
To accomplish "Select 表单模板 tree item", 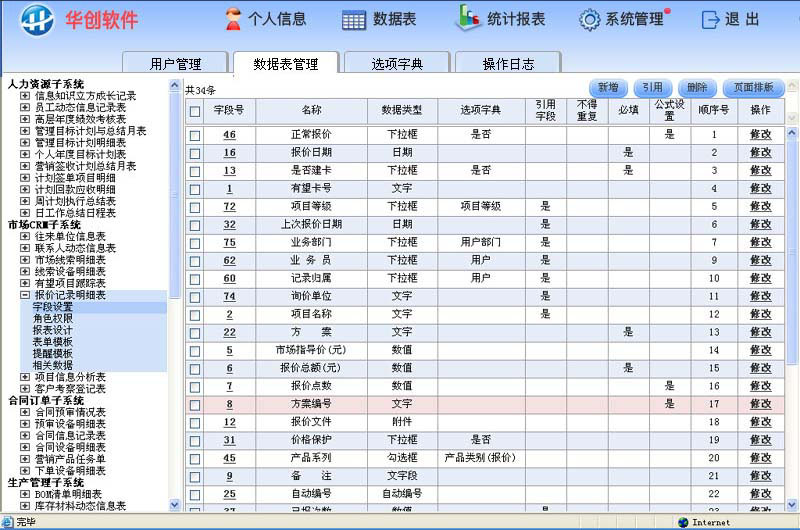I will click(53, 342).
